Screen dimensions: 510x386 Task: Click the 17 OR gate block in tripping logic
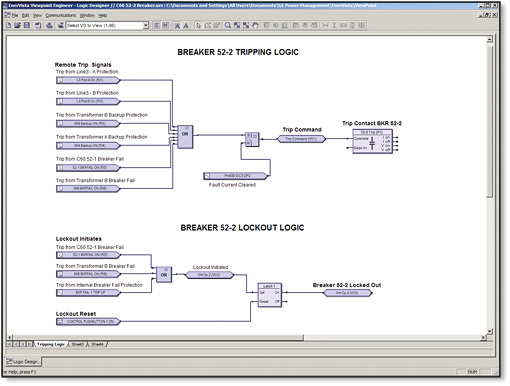point(185,137)
